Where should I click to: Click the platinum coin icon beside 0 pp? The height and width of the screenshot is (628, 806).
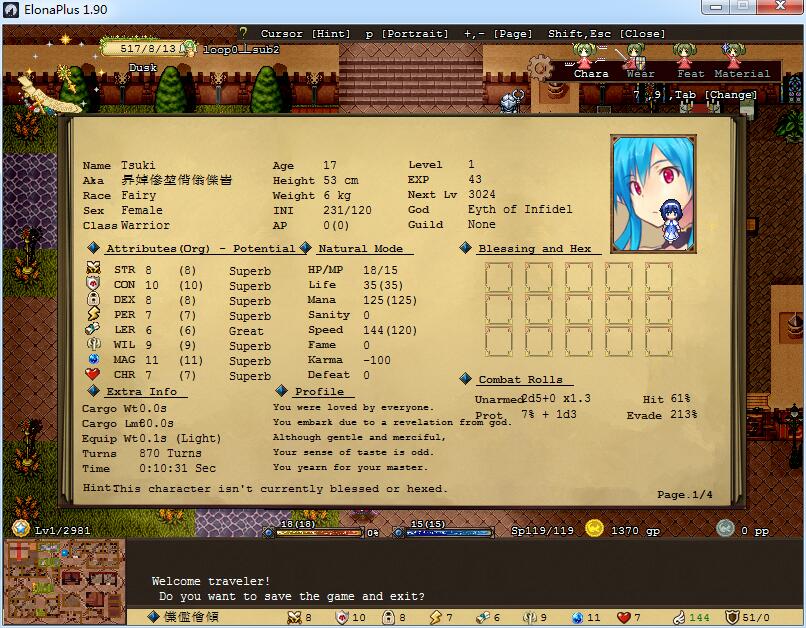(725, 529)
